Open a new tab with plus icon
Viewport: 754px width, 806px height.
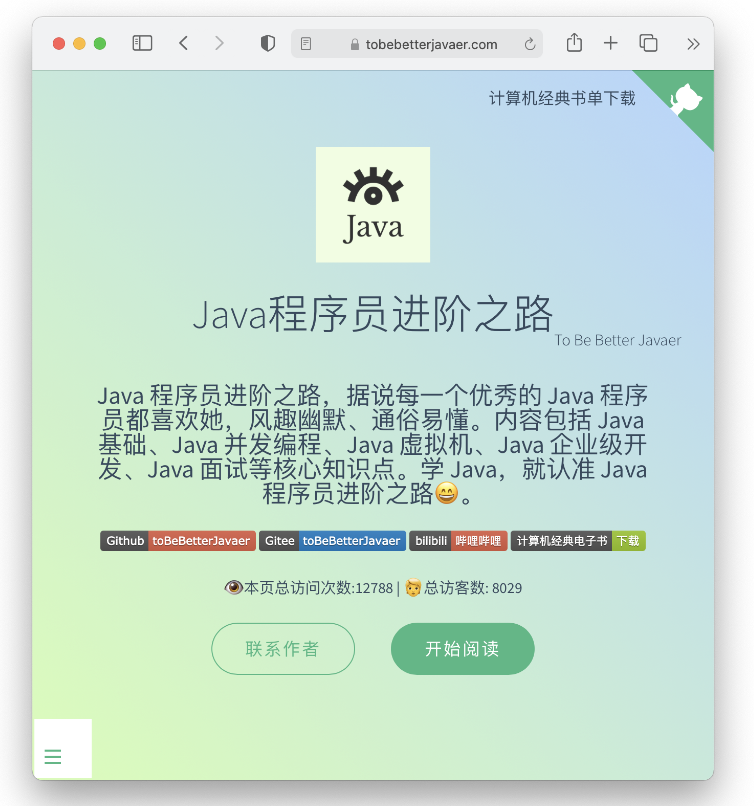[611, 43]
